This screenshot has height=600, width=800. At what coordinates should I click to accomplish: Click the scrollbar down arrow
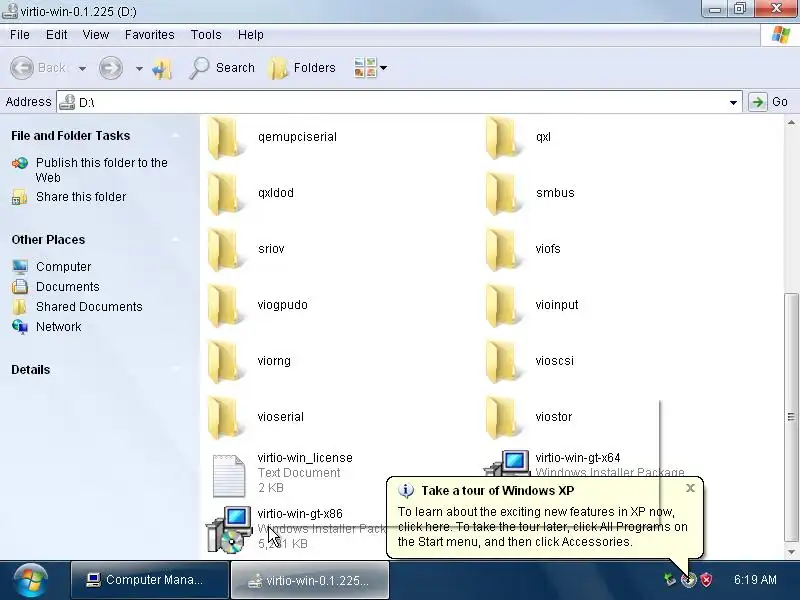[791, 552]
